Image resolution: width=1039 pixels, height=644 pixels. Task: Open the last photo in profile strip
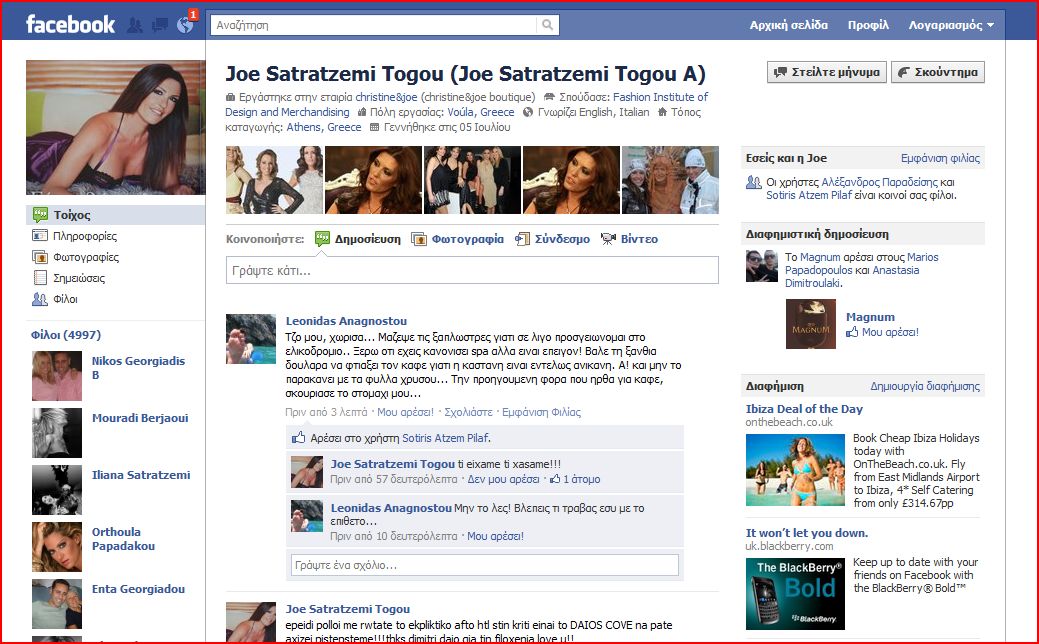pyautogui.click(x=670, y=180)
